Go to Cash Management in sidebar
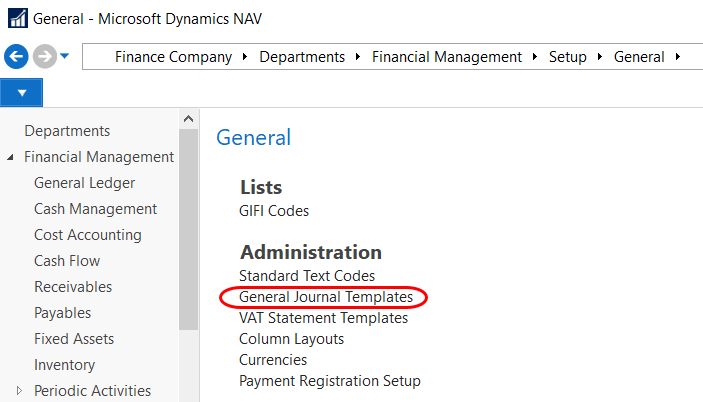Screen dimensions: 703x402 point(95,209)
